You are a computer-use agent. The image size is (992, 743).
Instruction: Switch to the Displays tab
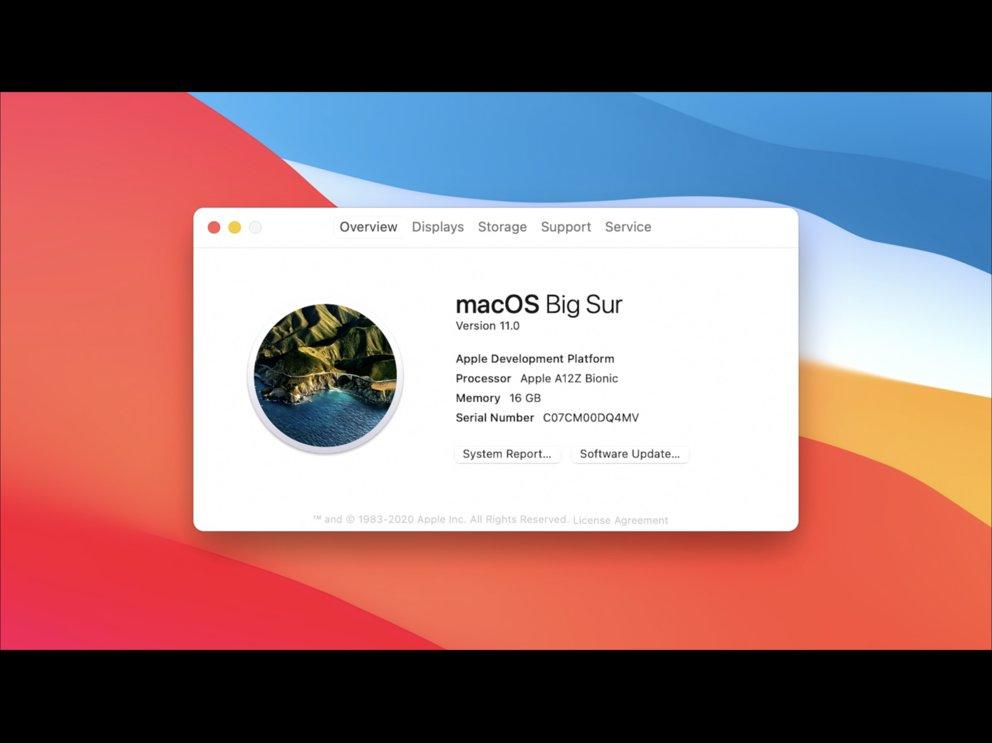pyautogui.click(x=438, y=227)
